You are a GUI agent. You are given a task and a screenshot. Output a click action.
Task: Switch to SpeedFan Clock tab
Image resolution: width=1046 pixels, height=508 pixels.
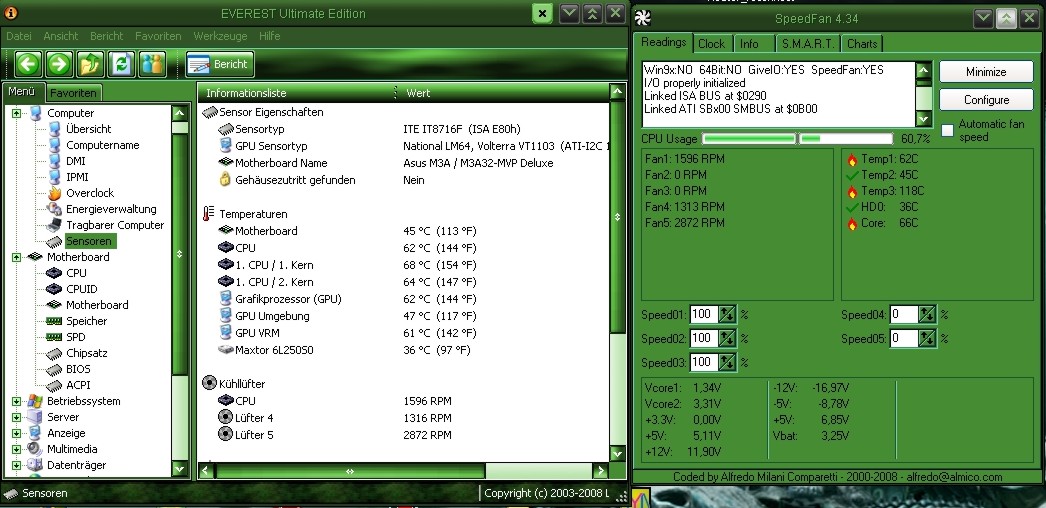712,44
